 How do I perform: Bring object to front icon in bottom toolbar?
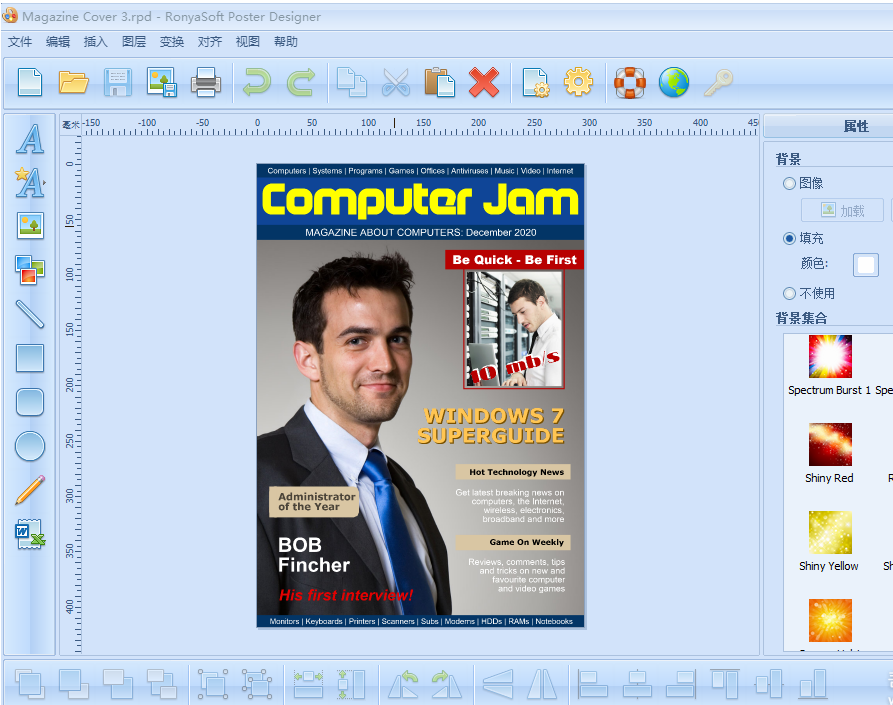point(30,684)
